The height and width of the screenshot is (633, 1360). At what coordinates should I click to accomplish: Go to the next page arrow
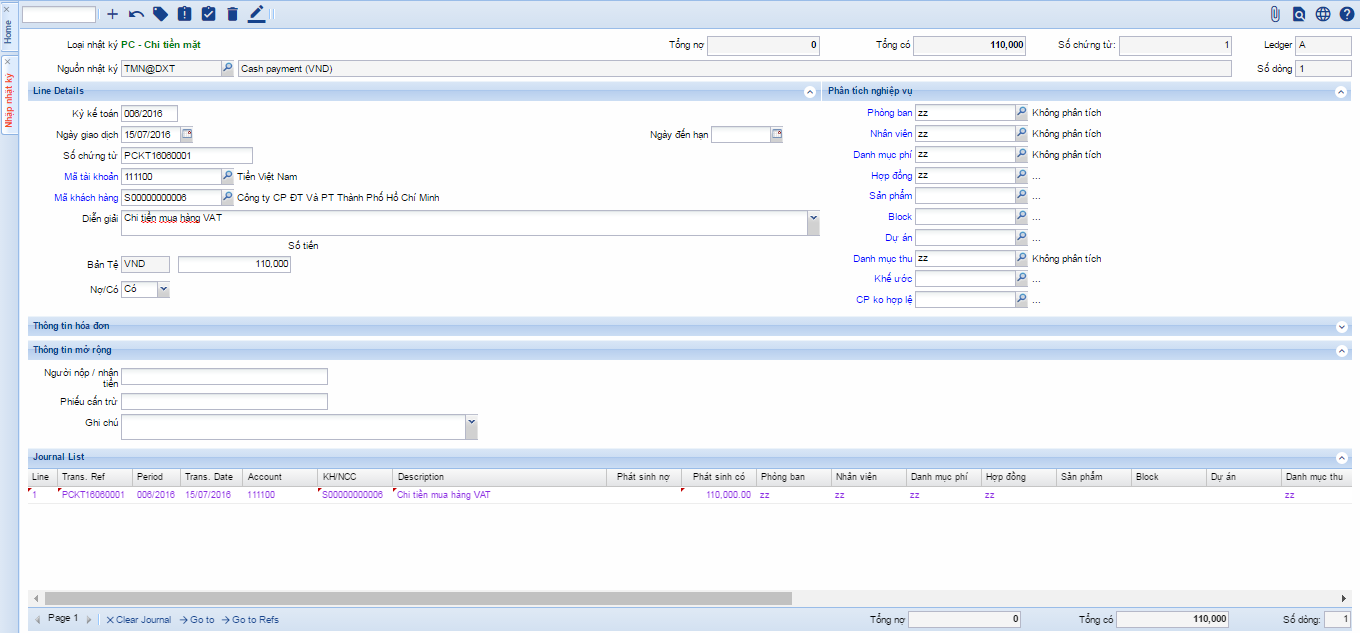pos(88,620)
